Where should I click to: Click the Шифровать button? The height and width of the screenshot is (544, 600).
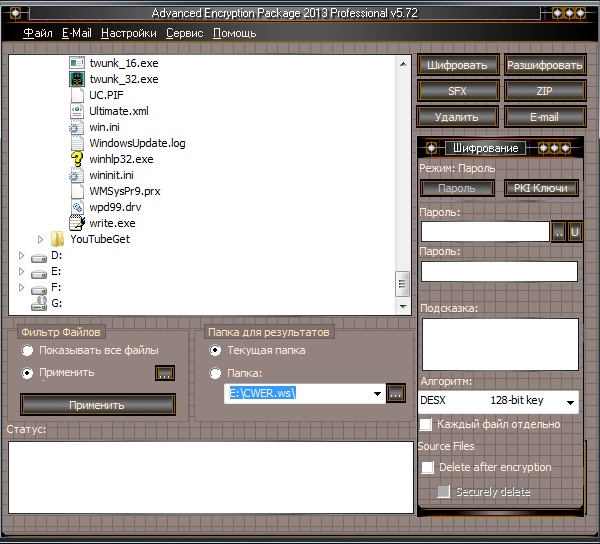[456, 65]
